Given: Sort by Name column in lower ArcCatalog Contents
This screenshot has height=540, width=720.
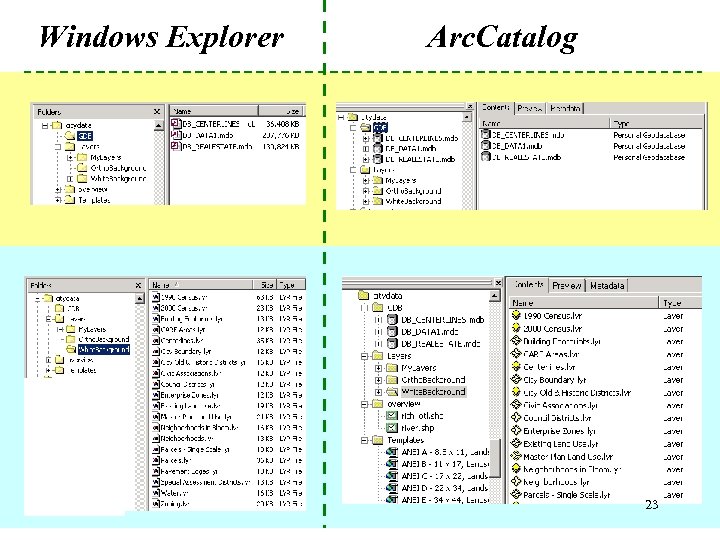Looking at the screenshot, I should [x=584, y=303].
